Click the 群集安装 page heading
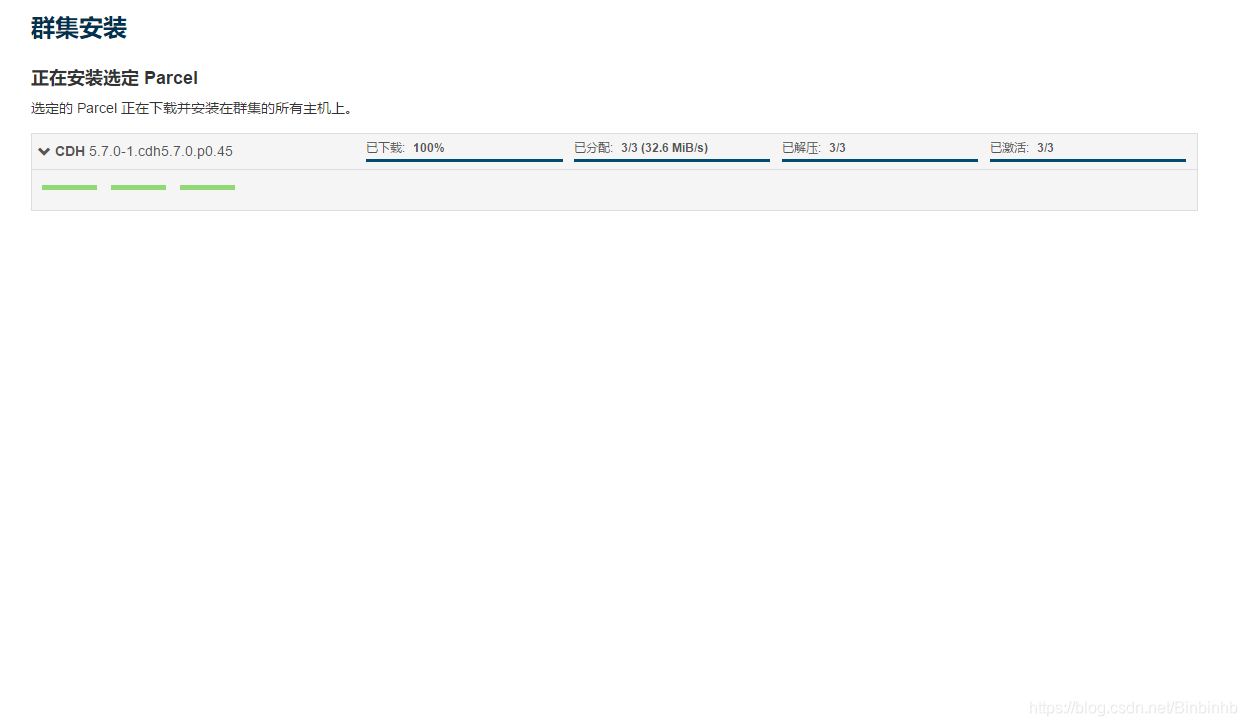 [x=79, y=28]
